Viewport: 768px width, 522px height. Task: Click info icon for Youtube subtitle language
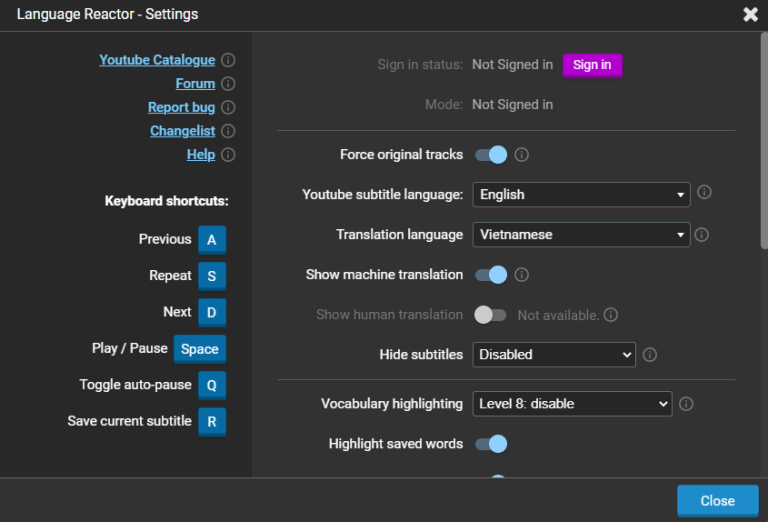pyautogui.click(x=704, y=193)
